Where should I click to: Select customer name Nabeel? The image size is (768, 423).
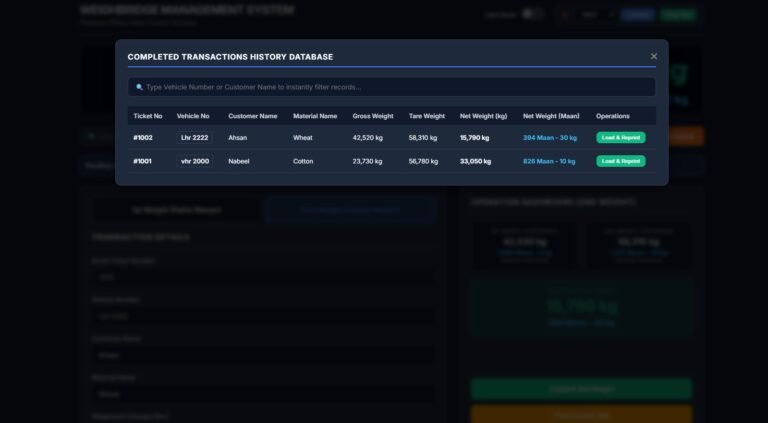pos(239,161)
